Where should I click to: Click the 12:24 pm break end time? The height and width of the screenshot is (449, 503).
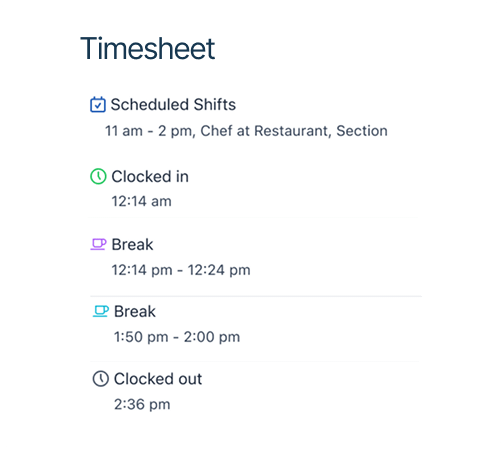click(219, 270)
